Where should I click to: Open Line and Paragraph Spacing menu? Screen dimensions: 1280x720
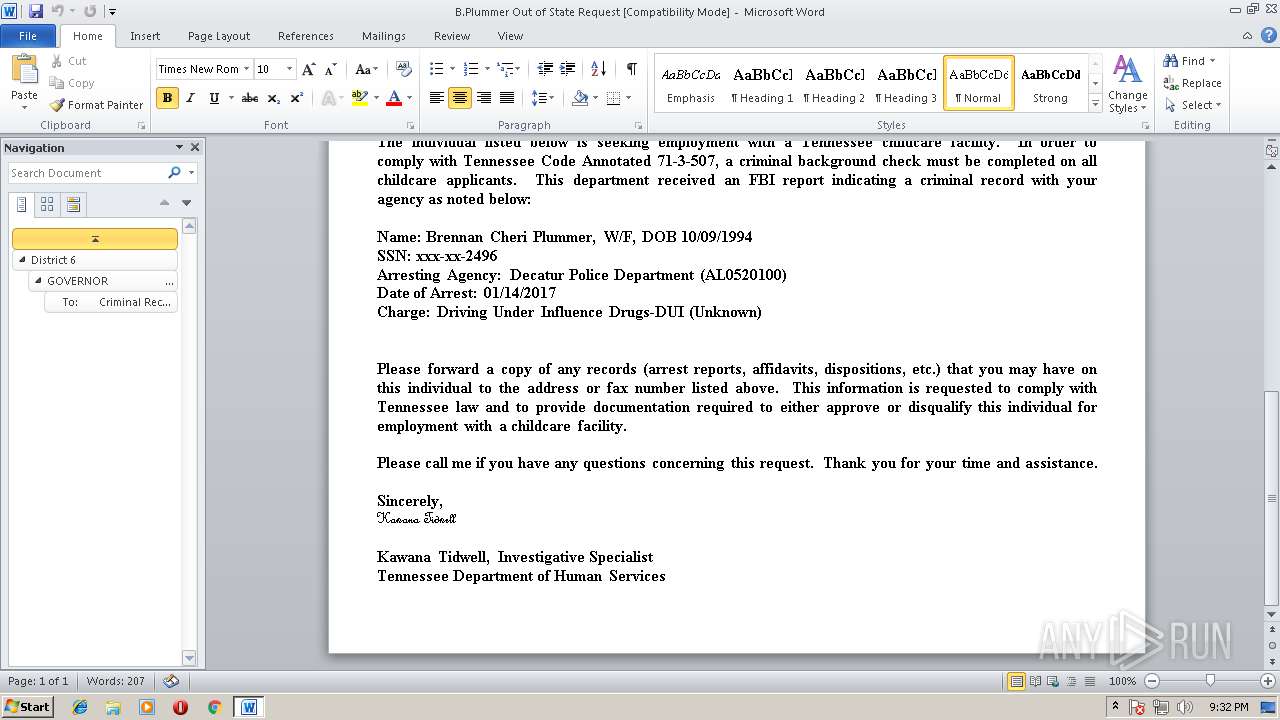[542, 98]
